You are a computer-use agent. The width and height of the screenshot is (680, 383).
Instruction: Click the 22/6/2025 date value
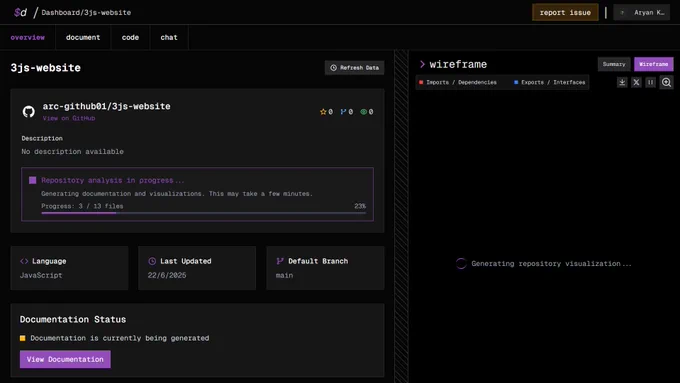pos(167,275)
